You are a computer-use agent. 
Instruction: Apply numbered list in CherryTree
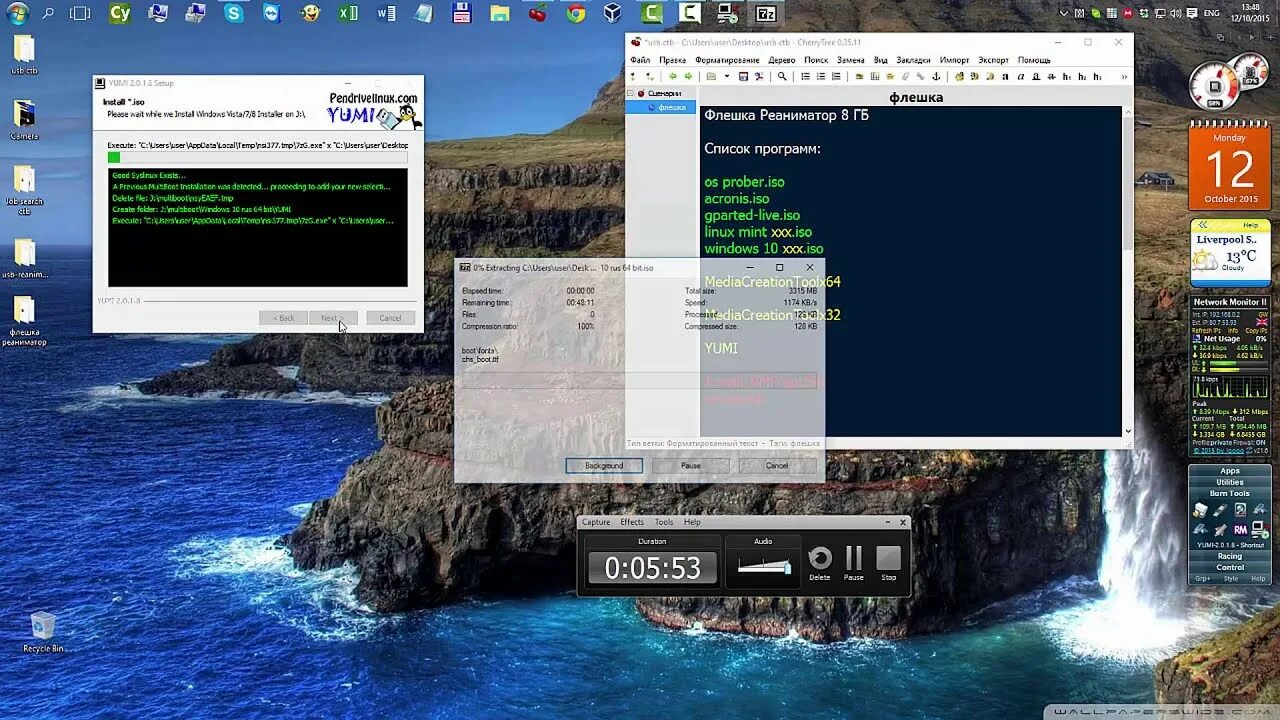click(x=821, y=76)
